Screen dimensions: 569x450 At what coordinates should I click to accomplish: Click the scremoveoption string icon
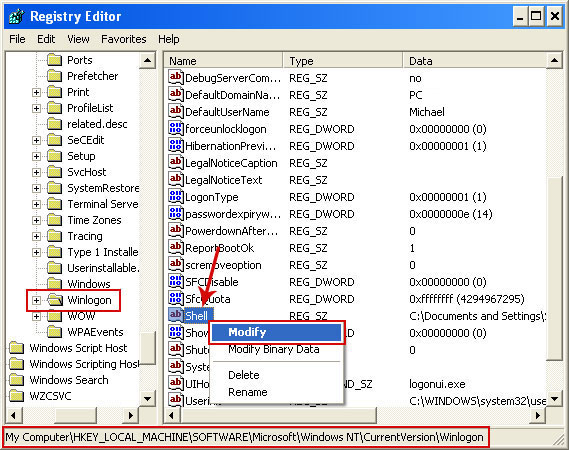coord(176,264)
